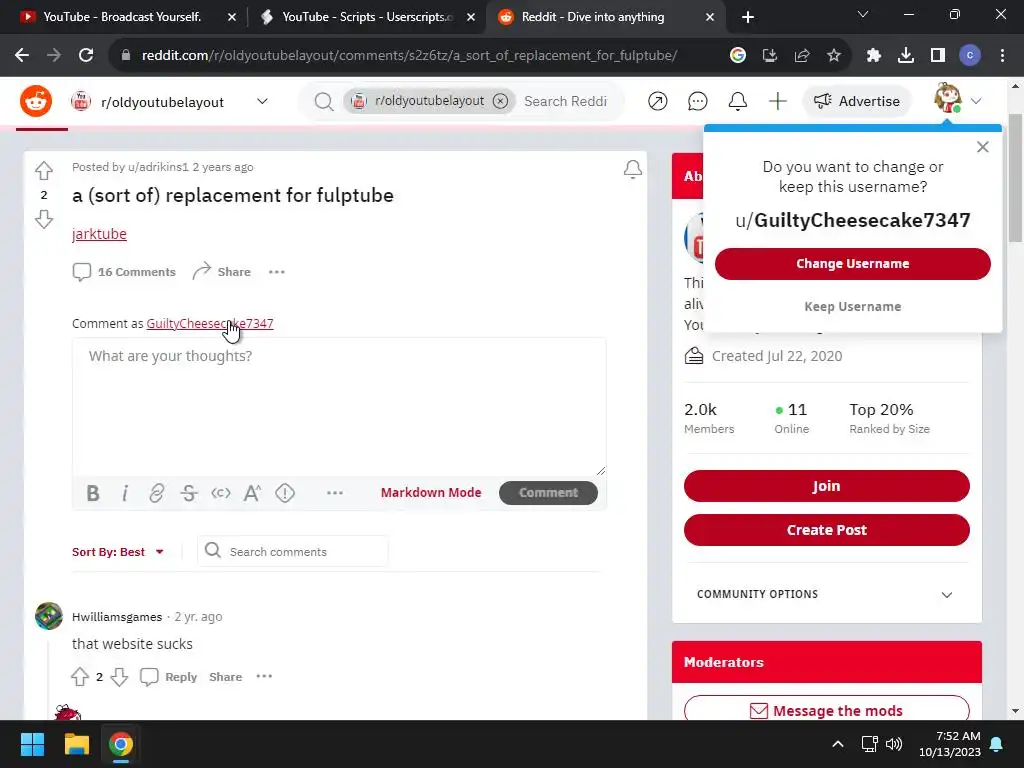
Task: Open File Explorer from taskbar
Action: pos(76,744)
